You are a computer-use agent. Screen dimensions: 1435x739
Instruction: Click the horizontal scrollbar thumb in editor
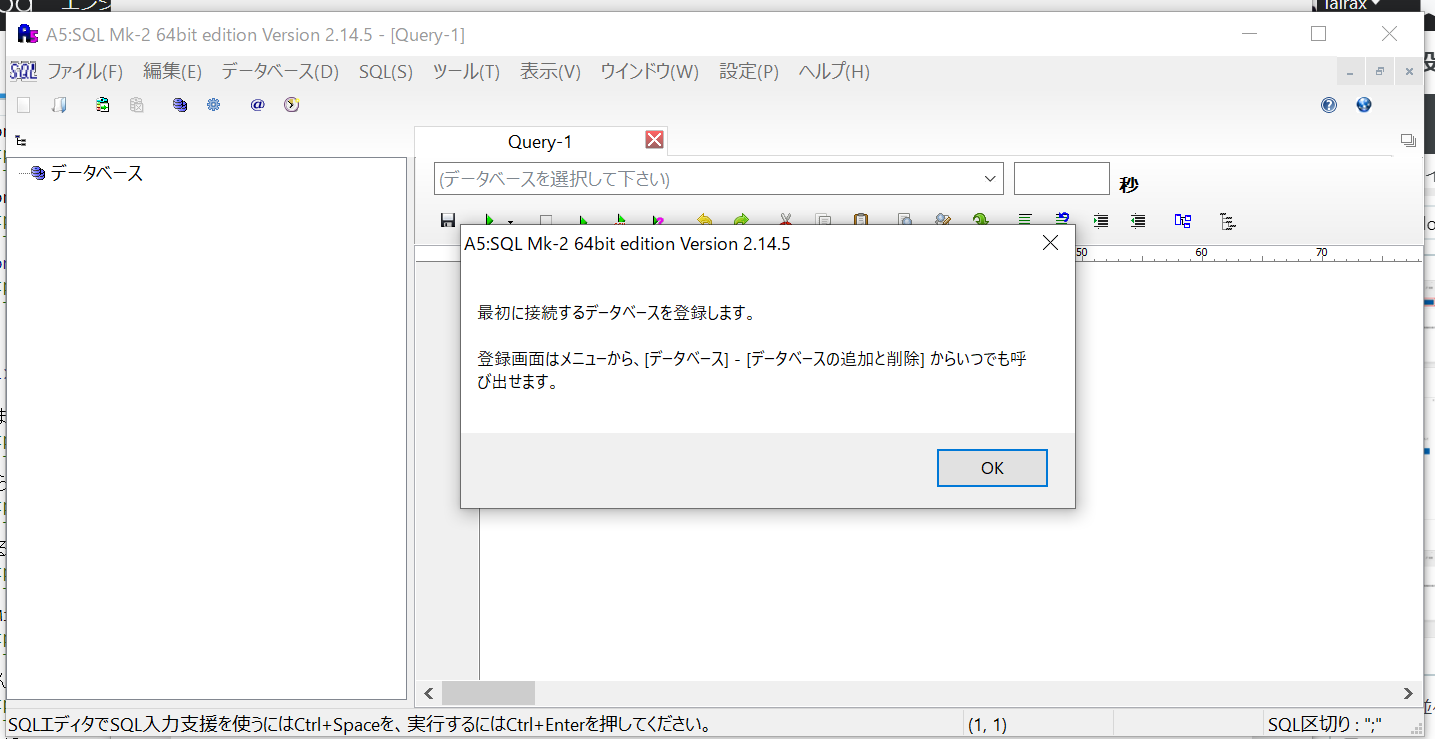(x=488, y=693)
